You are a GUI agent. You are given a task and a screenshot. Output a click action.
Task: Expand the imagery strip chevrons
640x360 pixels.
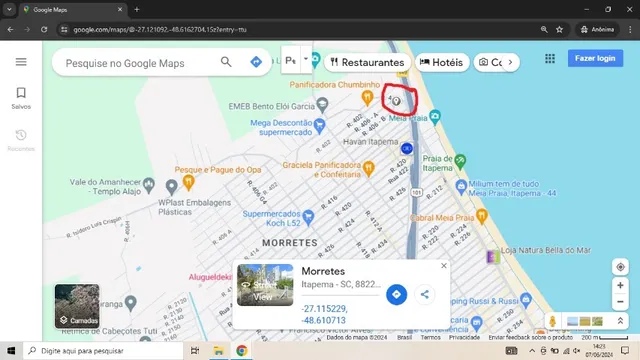point(620,321)
